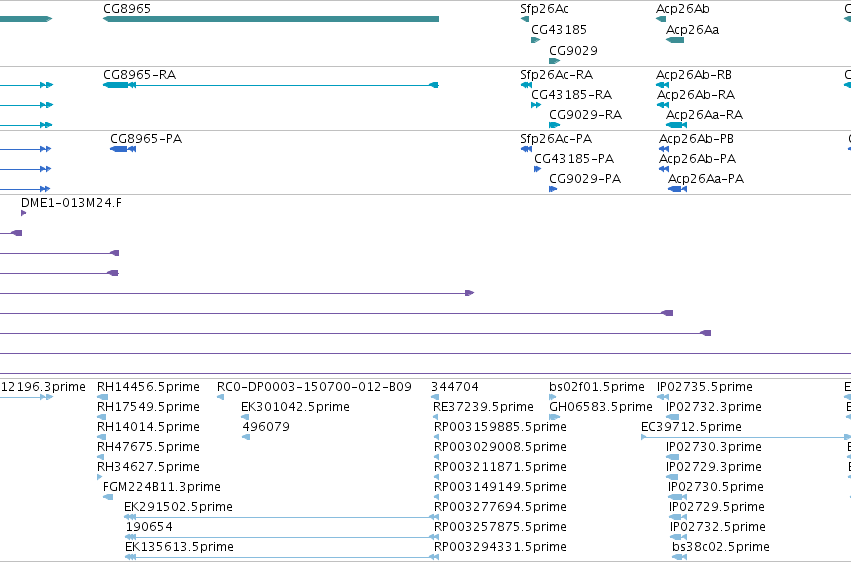Viewport: 851px width, 562px height.
Task: Click the RH17549.5prime EST
Action: pos(101,417)
